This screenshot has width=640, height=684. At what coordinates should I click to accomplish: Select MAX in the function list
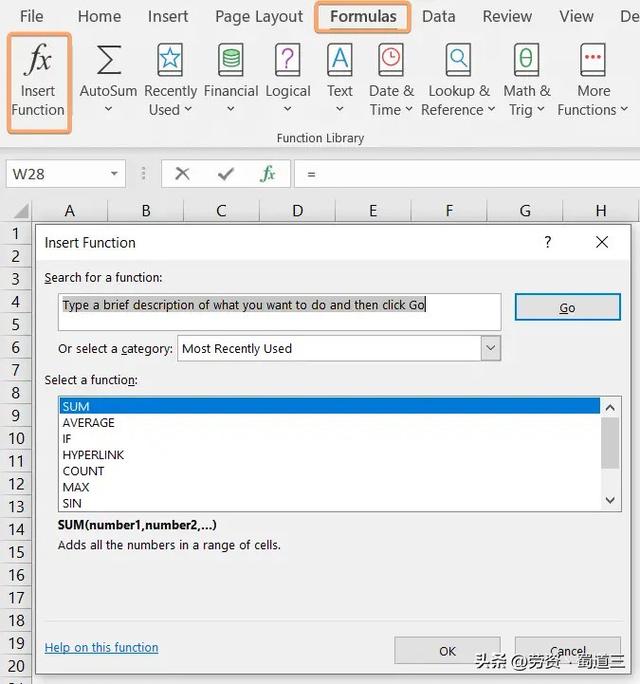[329, 487]
